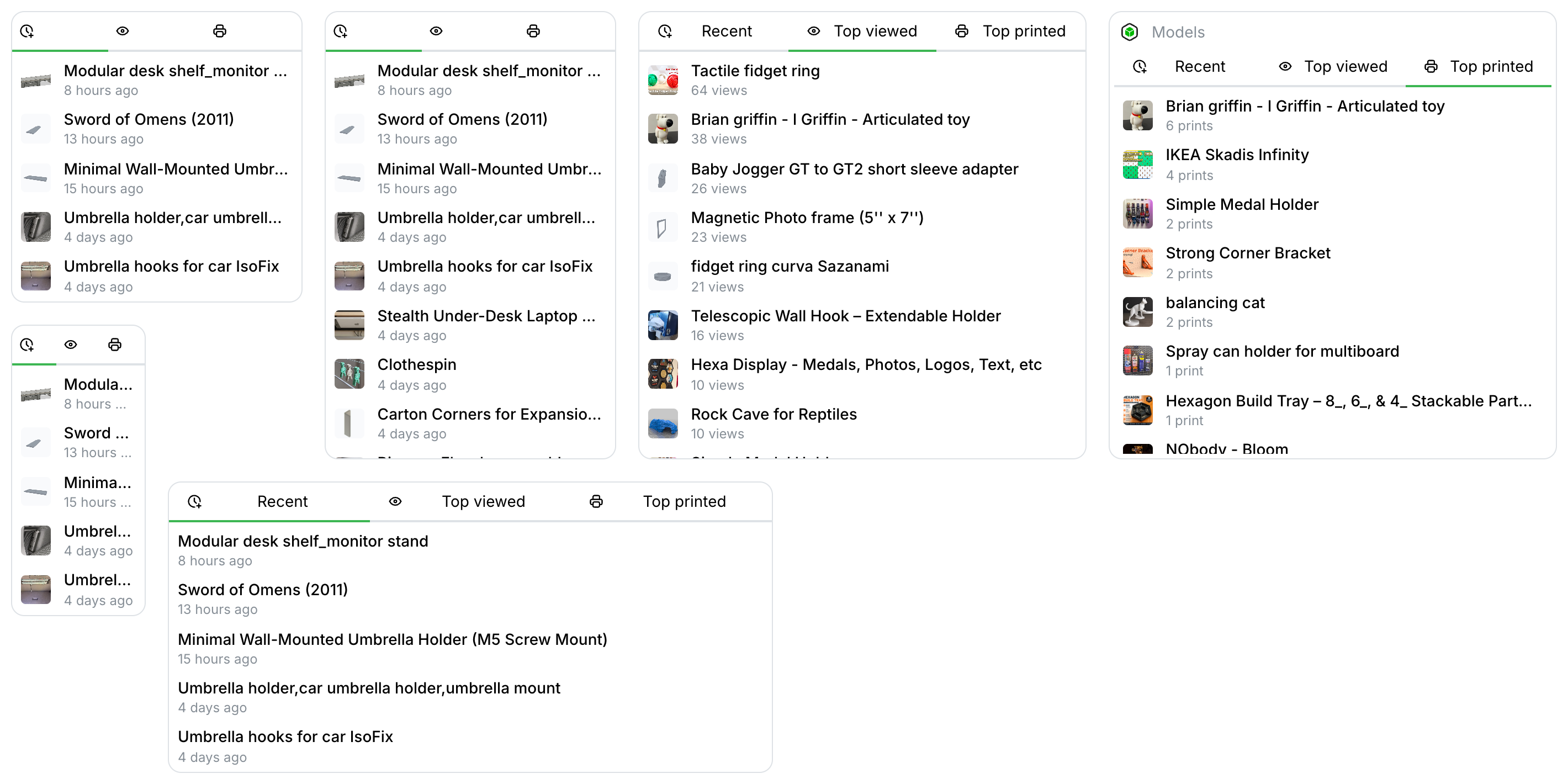Click the clock icon tab in the narrow panel

27,345
